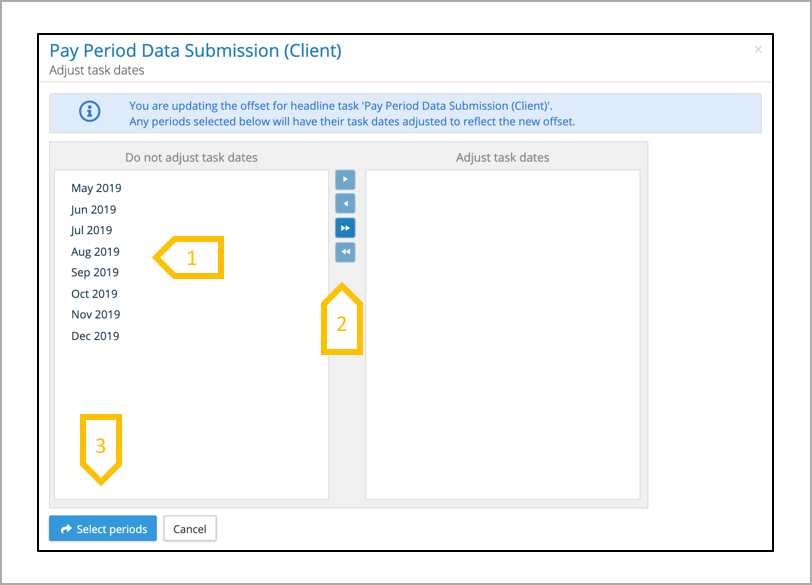Choose Oct 2019 from the list
The width and height of the screenshot is (812, 585).
tap(94, 294)
